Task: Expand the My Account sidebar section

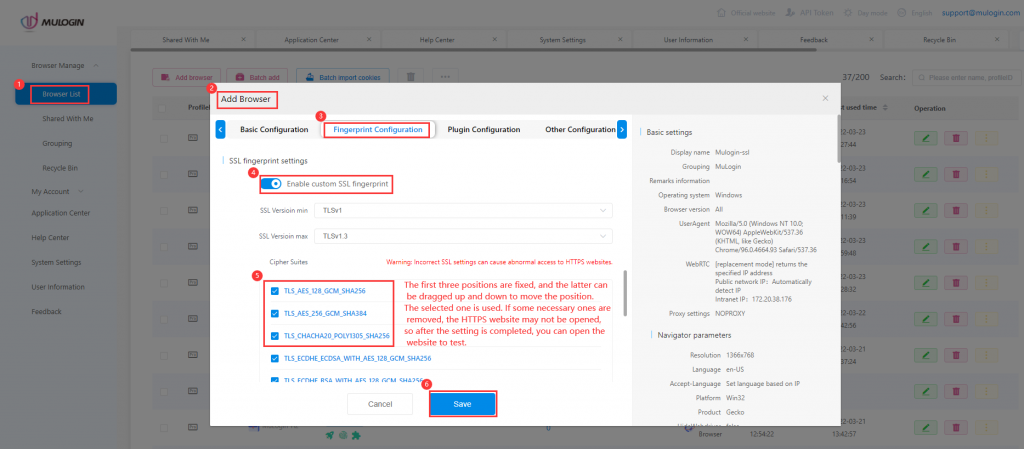Action: (x=57, y=191)
